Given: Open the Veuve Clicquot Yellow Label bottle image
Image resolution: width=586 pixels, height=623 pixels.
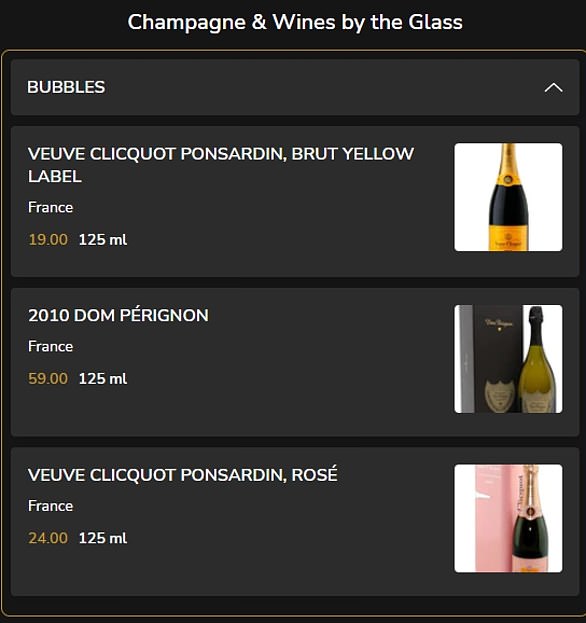Looking at the screenshot, I should (x=508, y=197).
